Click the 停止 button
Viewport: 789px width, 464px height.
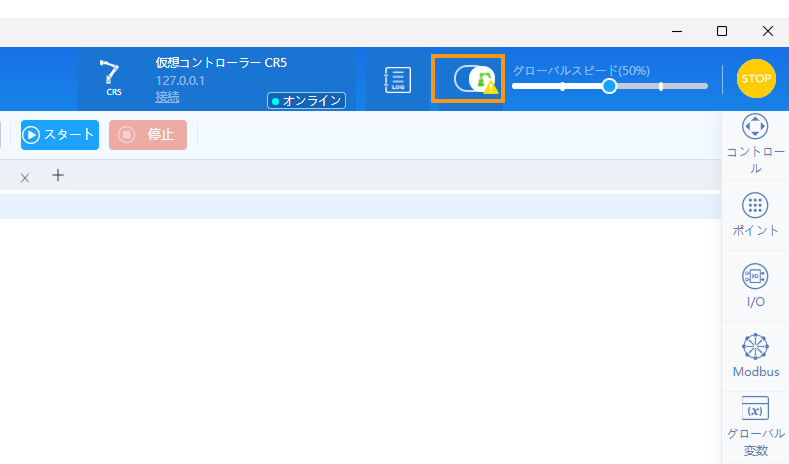pos(148,135)
